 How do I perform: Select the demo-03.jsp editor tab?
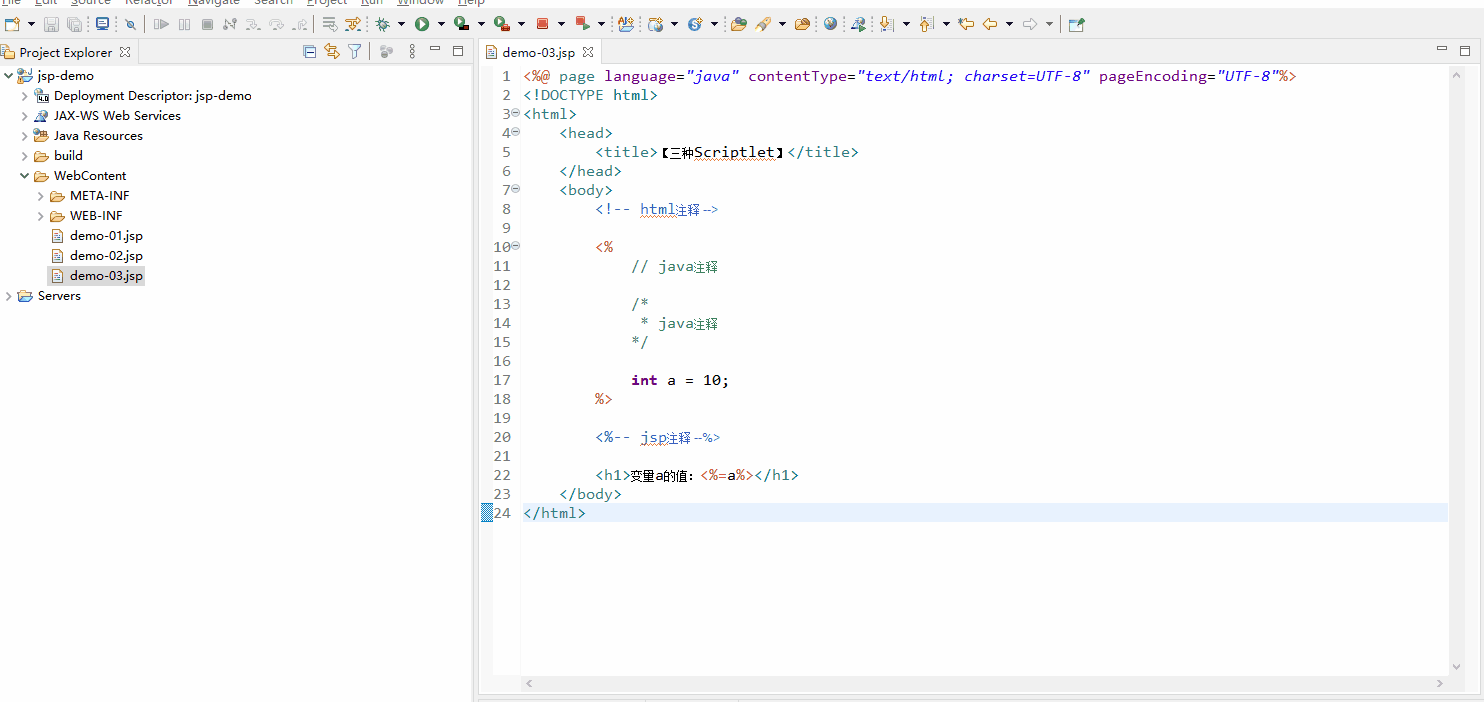[x=538, y=52]
